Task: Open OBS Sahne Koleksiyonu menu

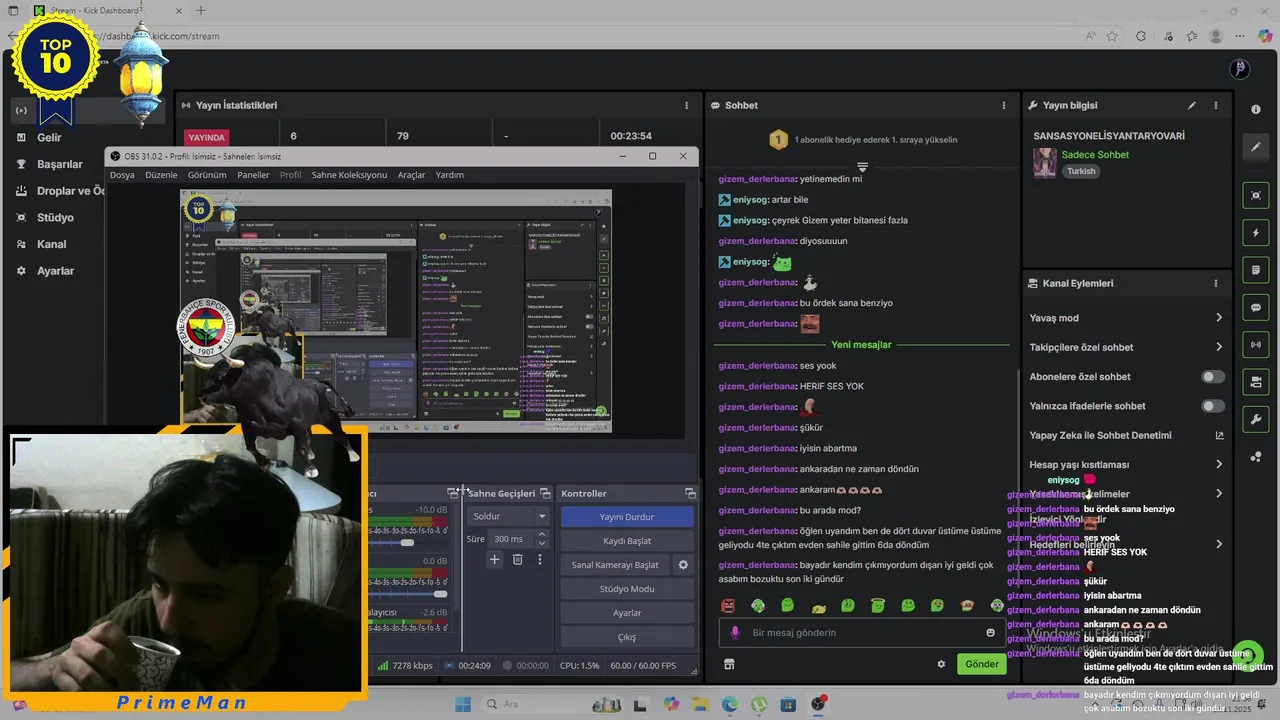Action: point(349,175)
